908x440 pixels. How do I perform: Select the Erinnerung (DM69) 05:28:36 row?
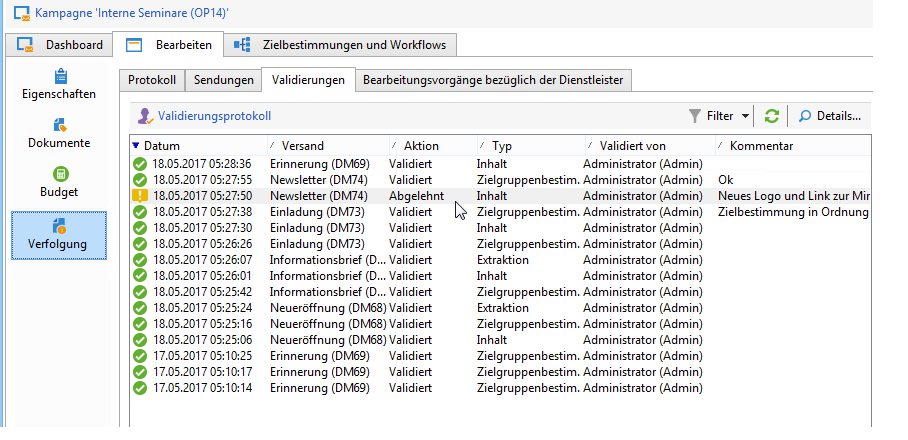click(300, 164)
